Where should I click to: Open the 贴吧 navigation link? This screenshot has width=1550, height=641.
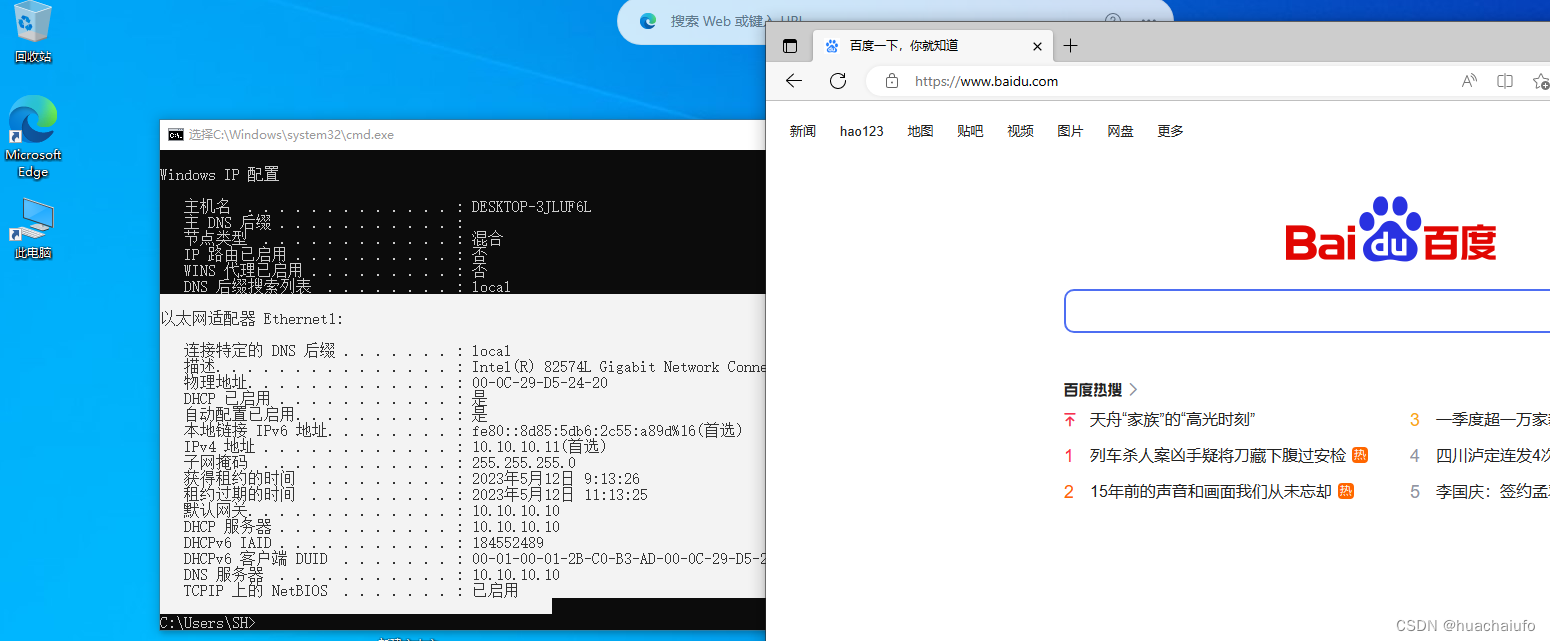pyautogui.click(x=970, y=131)
